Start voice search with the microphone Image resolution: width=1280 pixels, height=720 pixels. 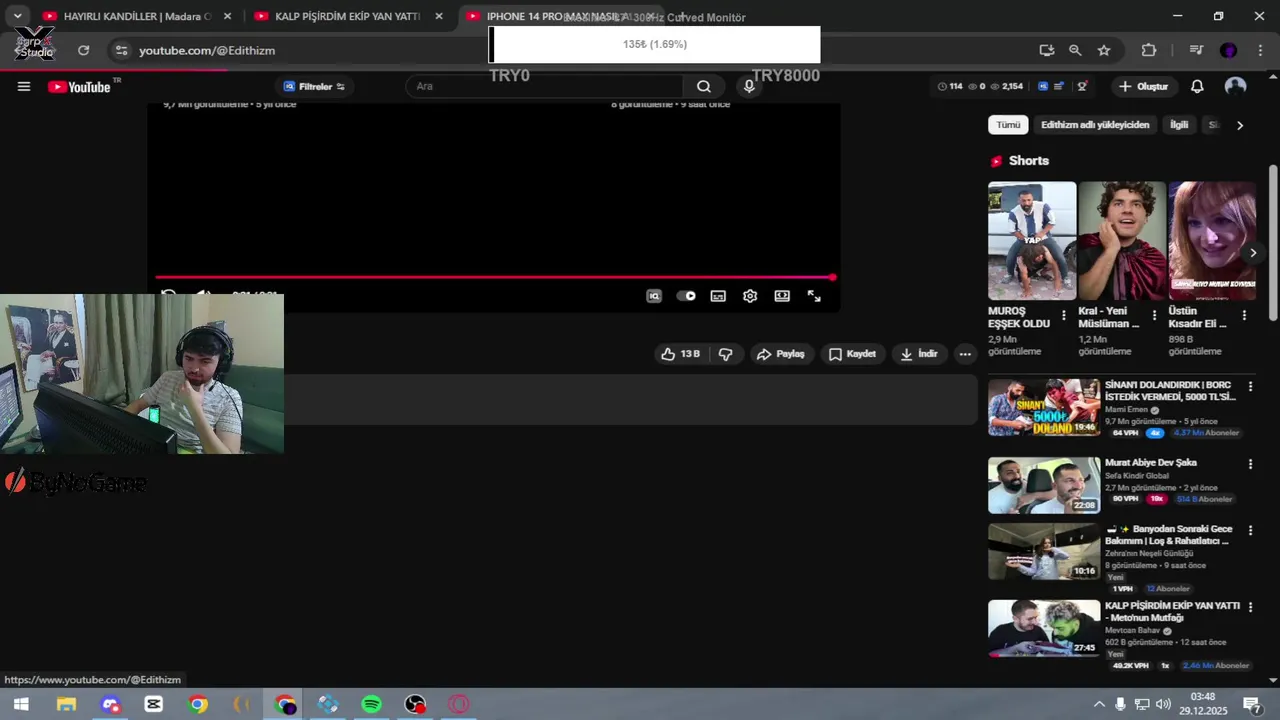point(749,86)
